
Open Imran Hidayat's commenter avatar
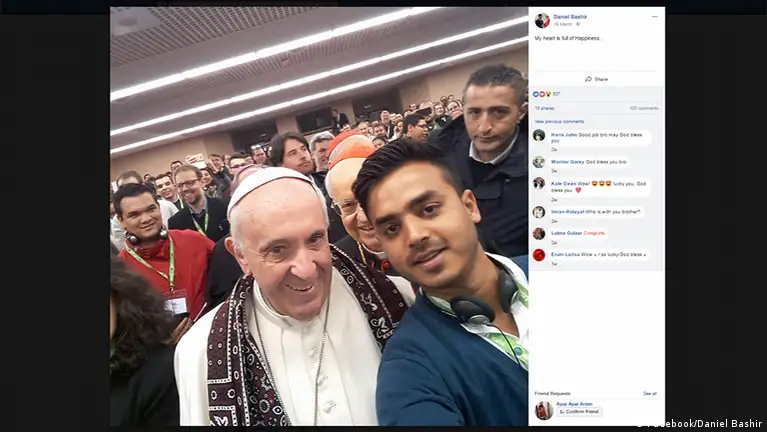click(x=539, y=212)
